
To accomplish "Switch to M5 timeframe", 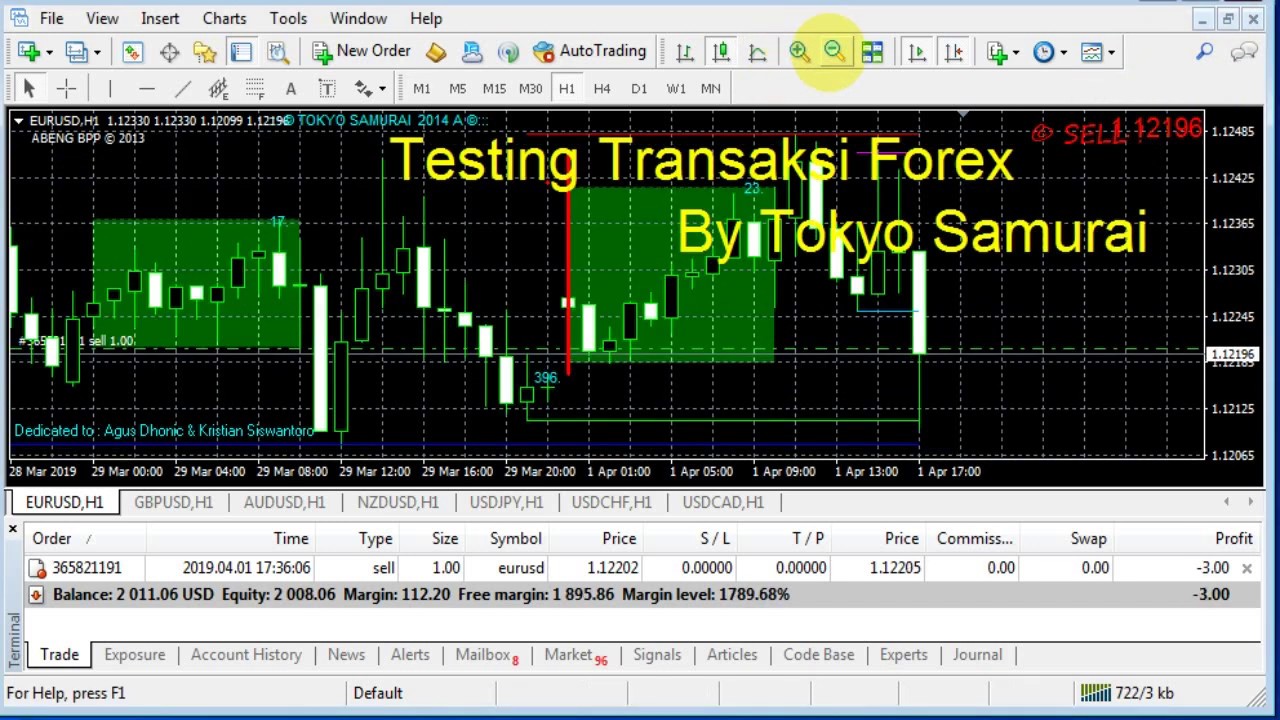I will [457, 88].
